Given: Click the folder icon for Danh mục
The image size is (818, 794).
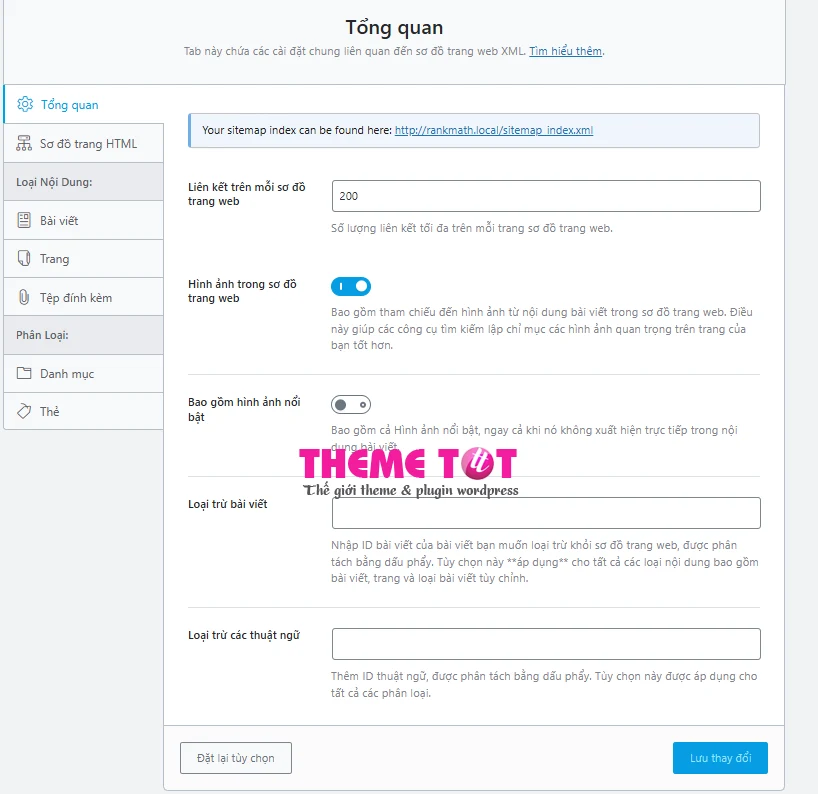Looking at the screenshot, I should (24, 373).
